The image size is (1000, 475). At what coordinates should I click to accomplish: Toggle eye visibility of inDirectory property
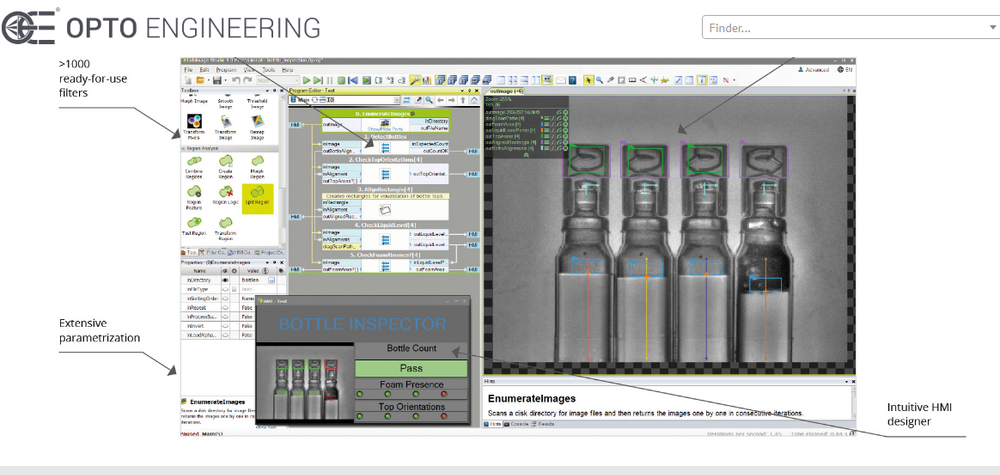pos(225,280)
